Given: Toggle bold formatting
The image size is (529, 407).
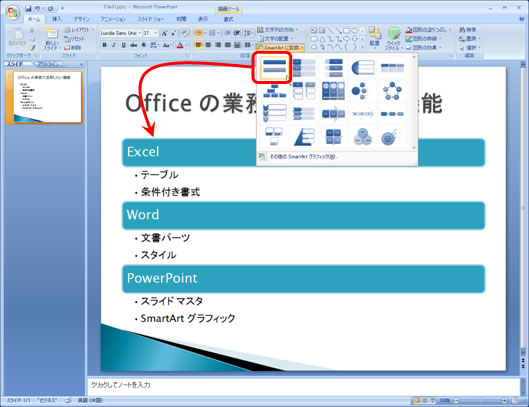Looking at the screenshot, I should point(104,45).
